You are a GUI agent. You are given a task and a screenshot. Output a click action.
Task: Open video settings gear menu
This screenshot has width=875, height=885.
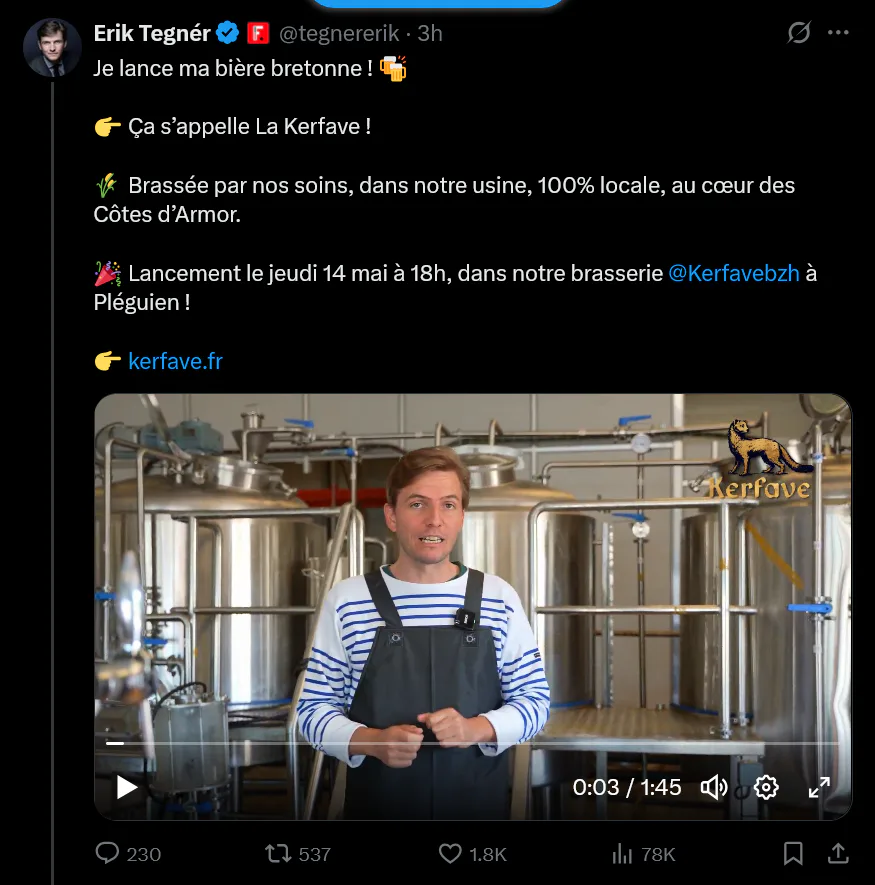click(x=766, y=787)
